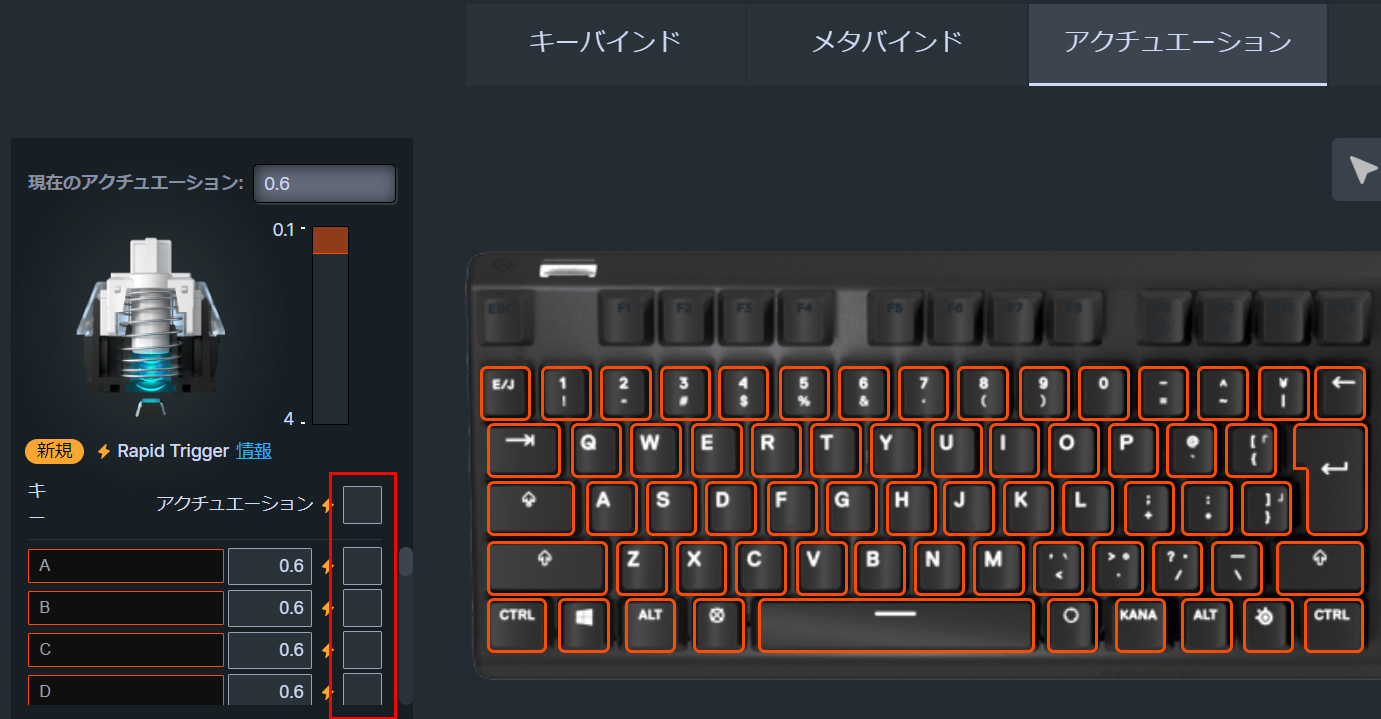Enable Rapid Trigger checkbox for key C
Viewport: 1381px width, 719px height.
362,650
